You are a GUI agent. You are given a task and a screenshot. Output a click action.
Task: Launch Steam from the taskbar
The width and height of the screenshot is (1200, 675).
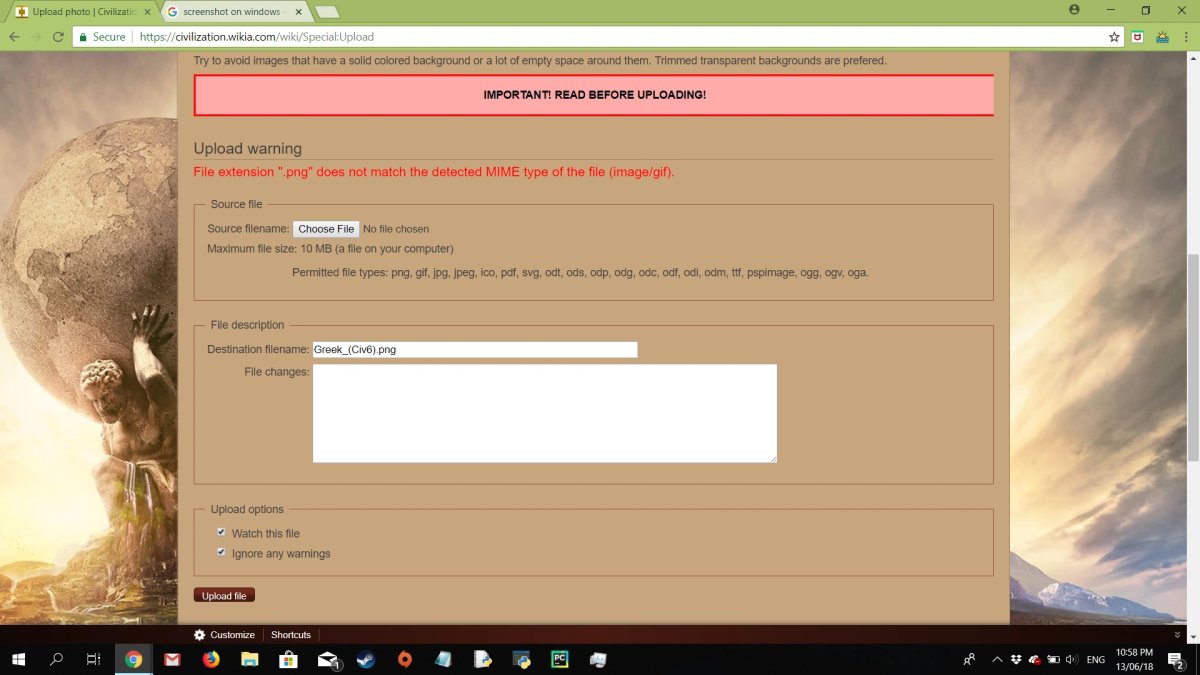pos(366,659)
